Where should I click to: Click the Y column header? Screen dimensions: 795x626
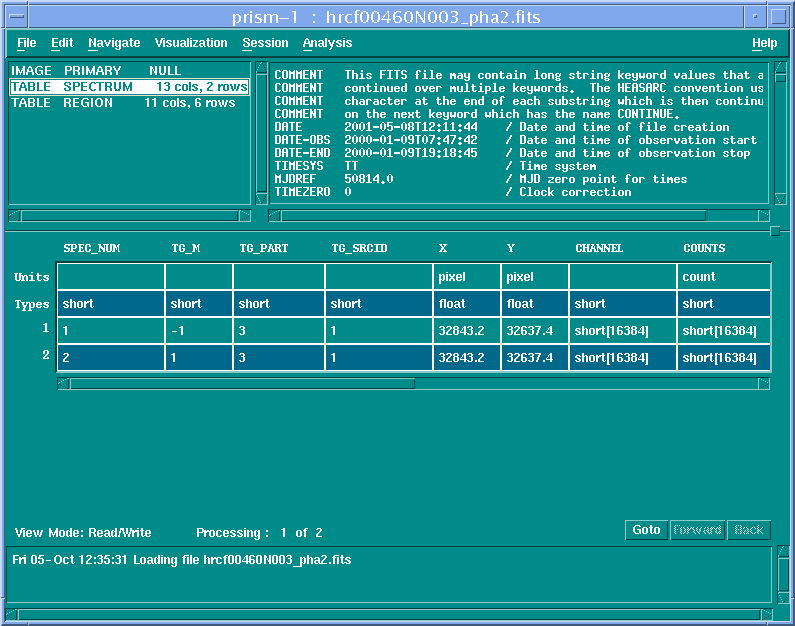[x=511, y=248]
